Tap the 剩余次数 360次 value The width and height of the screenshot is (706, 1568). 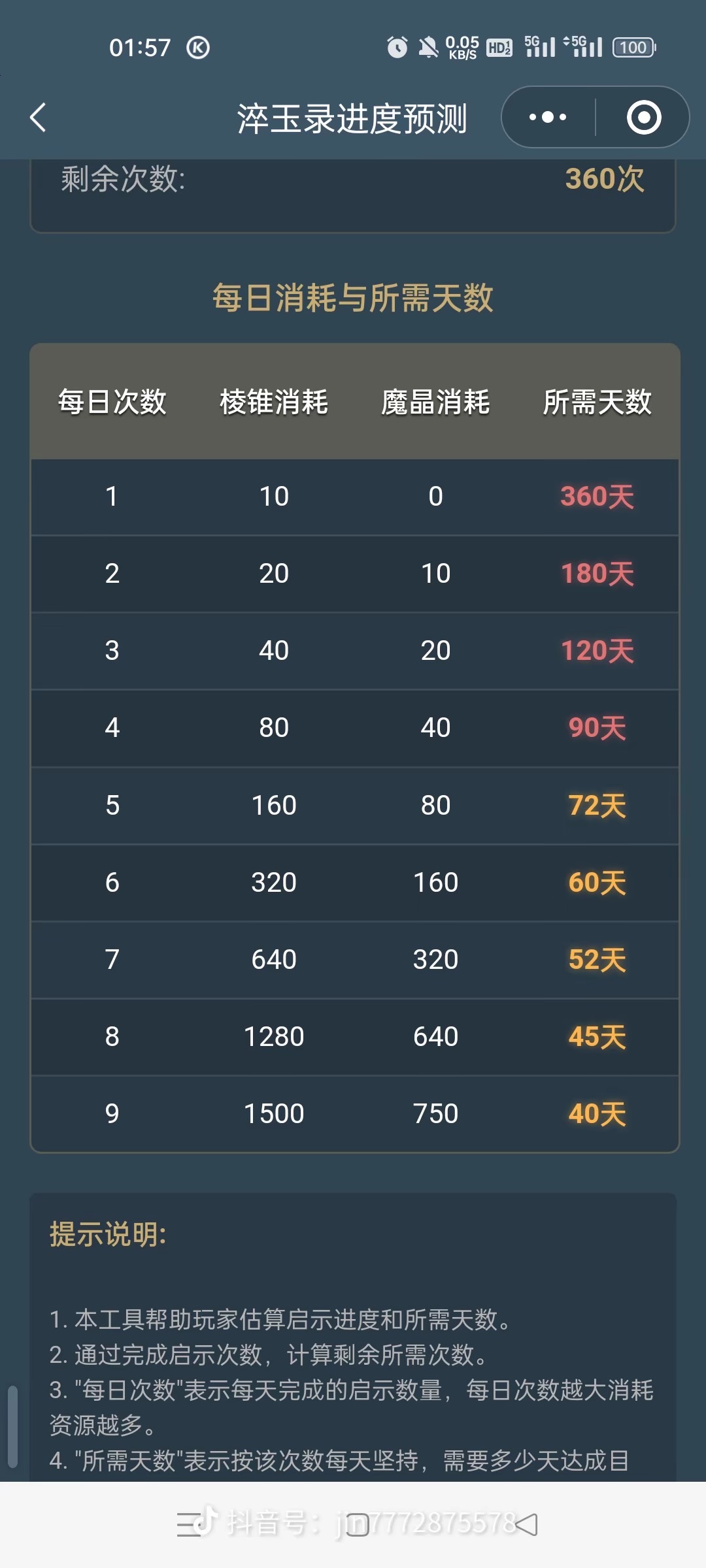point(605,179)
